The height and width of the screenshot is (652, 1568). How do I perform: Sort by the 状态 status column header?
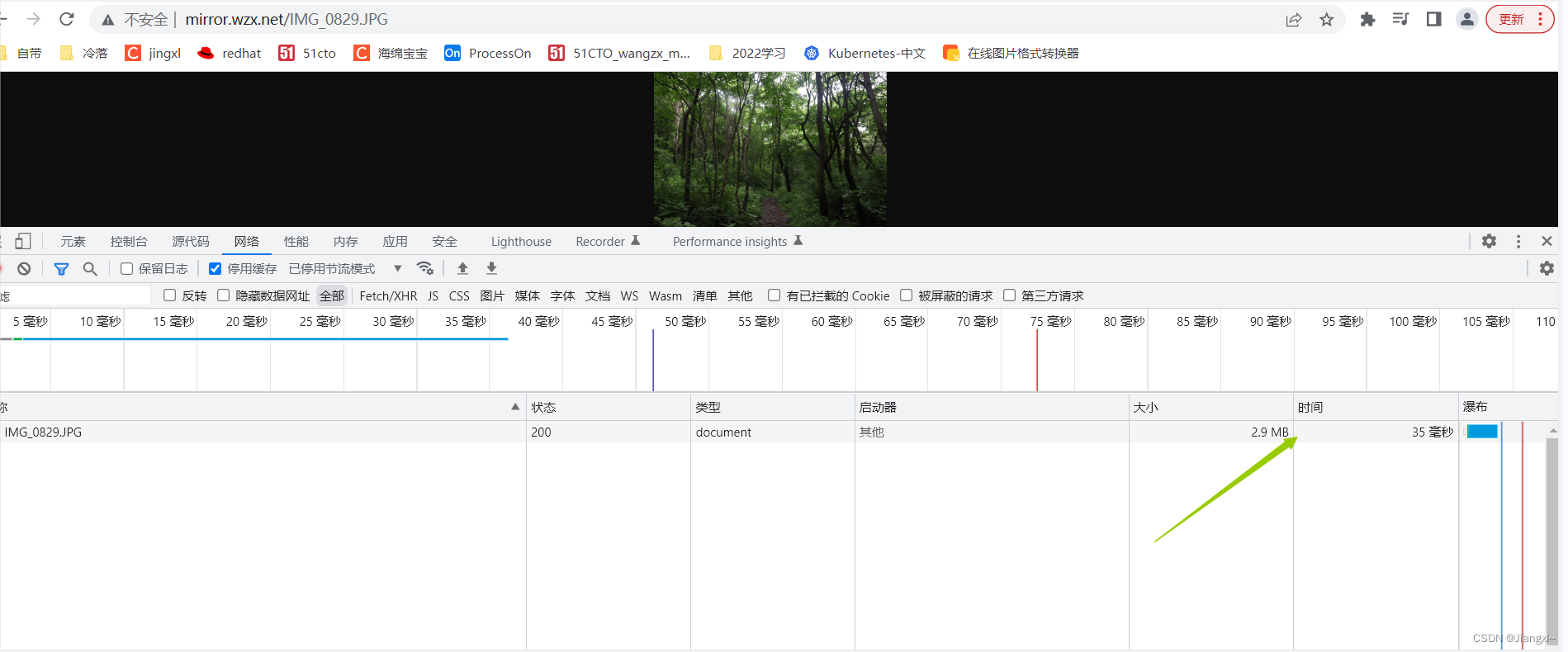[x=608, y=407]
